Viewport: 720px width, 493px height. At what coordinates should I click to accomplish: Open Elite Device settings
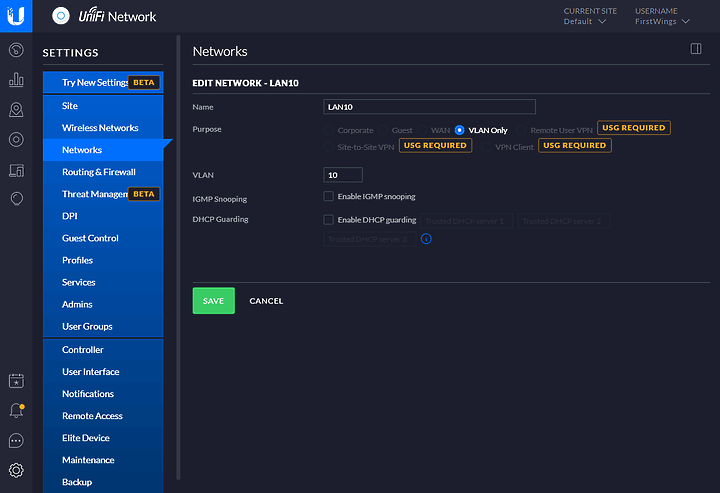[103, 437]
